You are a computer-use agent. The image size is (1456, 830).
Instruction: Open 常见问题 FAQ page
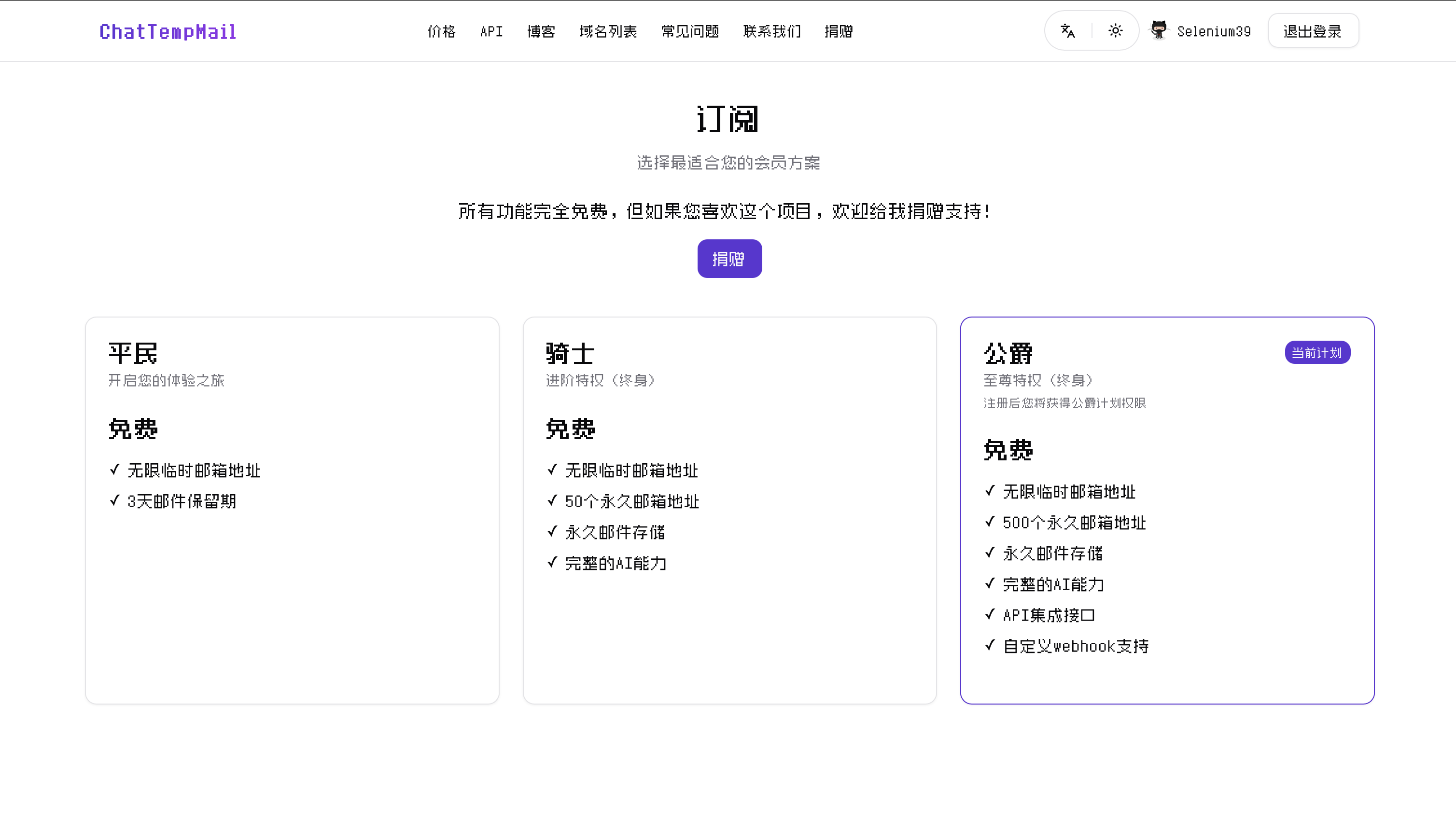tap(690, 31)
